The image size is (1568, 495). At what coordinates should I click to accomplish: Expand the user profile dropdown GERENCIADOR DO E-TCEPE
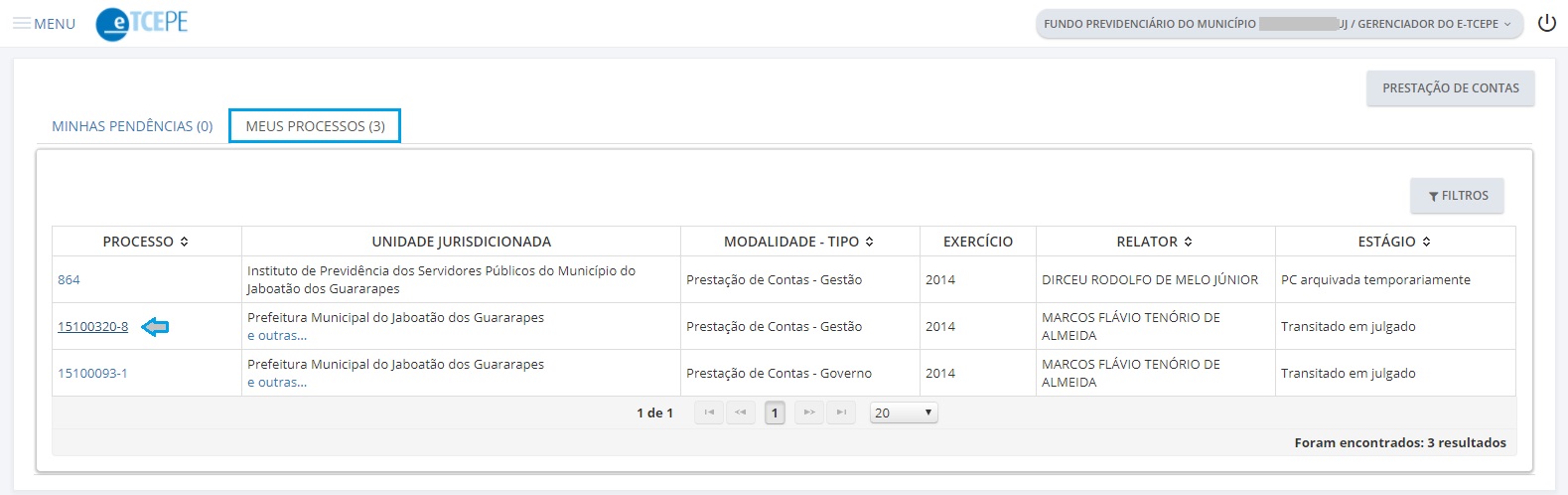tap(1279, 24)
